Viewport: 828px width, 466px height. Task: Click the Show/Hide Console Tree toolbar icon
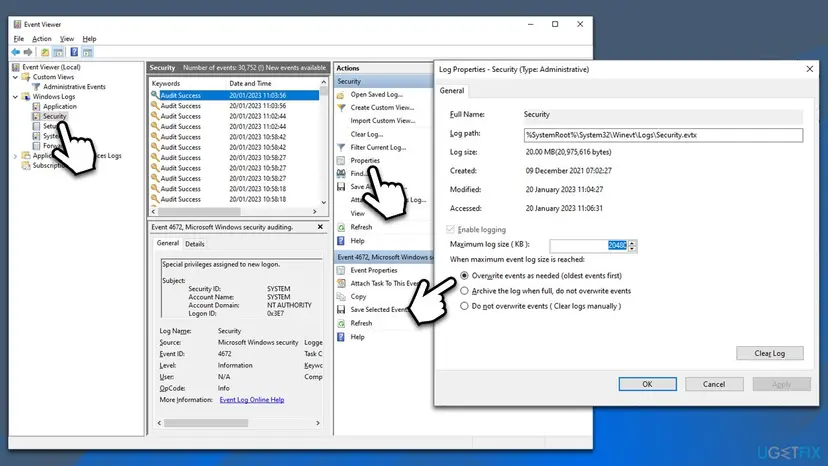click(x=58, y=52)
